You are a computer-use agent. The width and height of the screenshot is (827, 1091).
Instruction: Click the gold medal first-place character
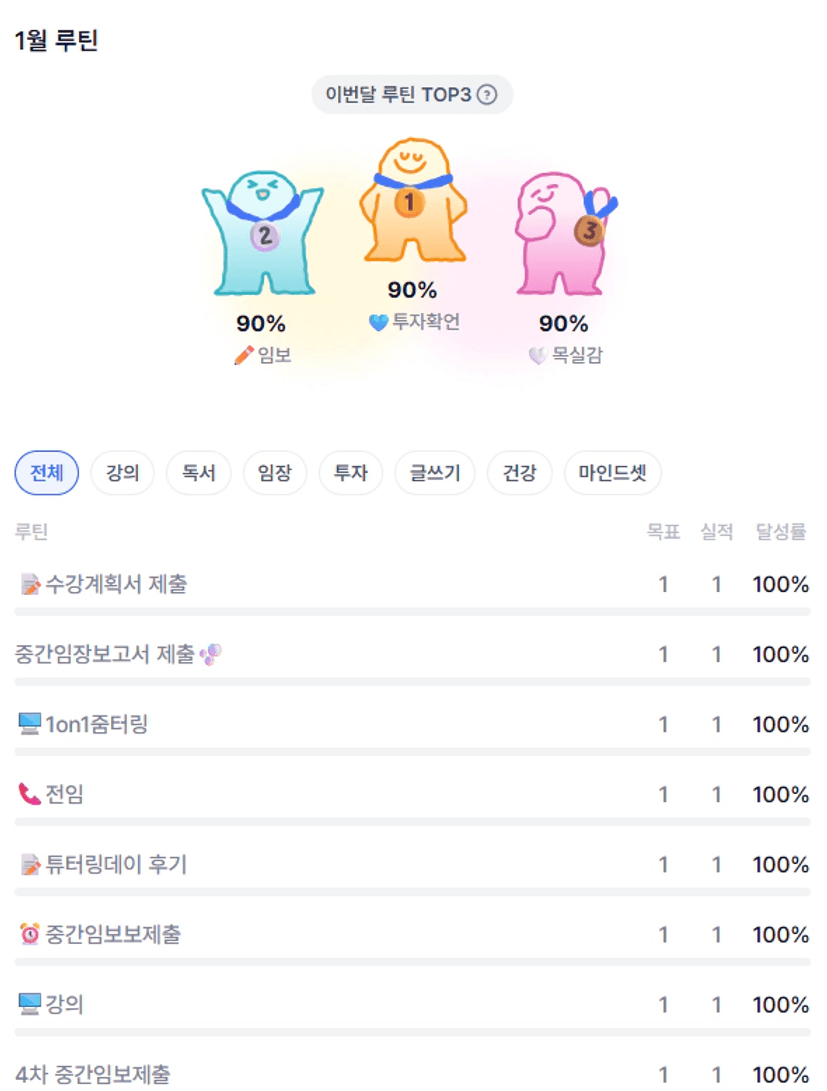412,201
